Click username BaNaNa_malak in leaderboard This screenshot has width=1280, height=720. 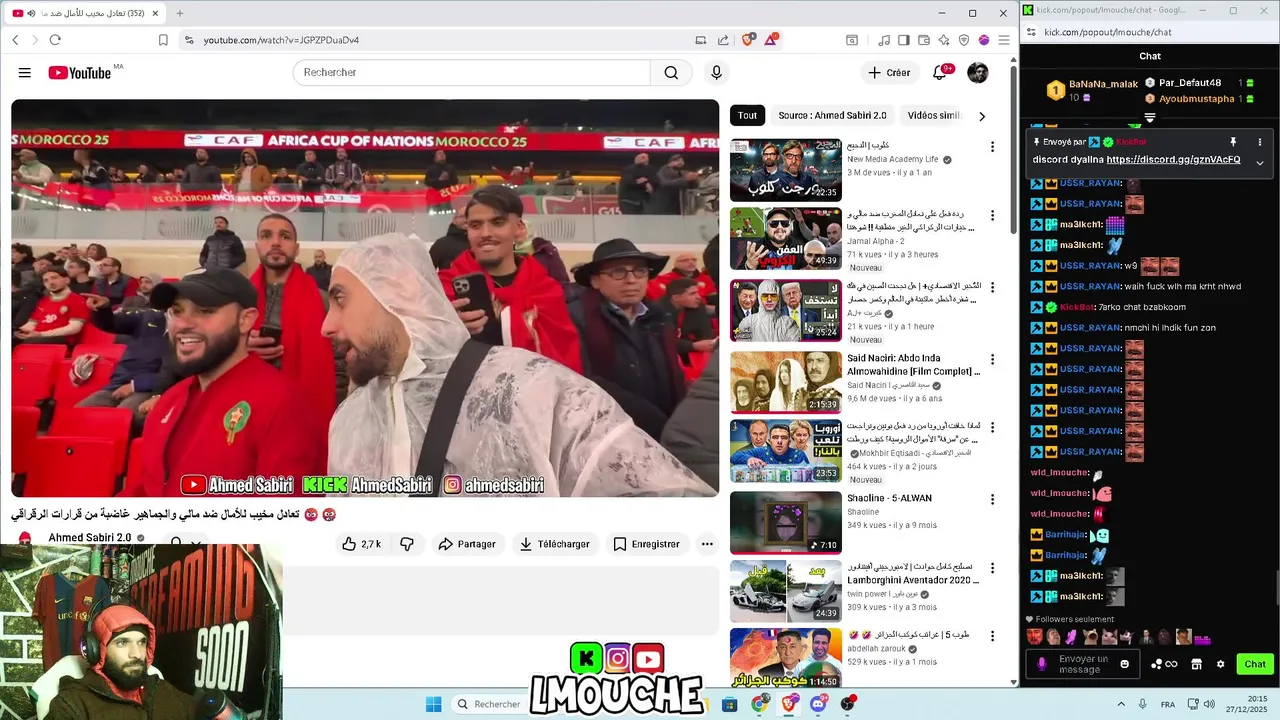coord(1103,84)
